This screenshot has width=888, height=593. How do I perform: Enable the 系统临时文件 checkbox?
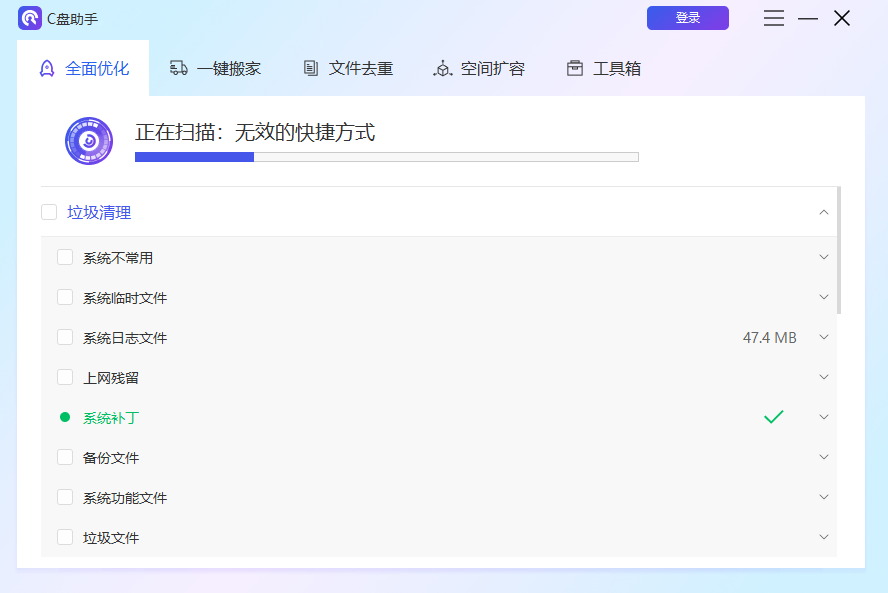[x=64, y=297]
